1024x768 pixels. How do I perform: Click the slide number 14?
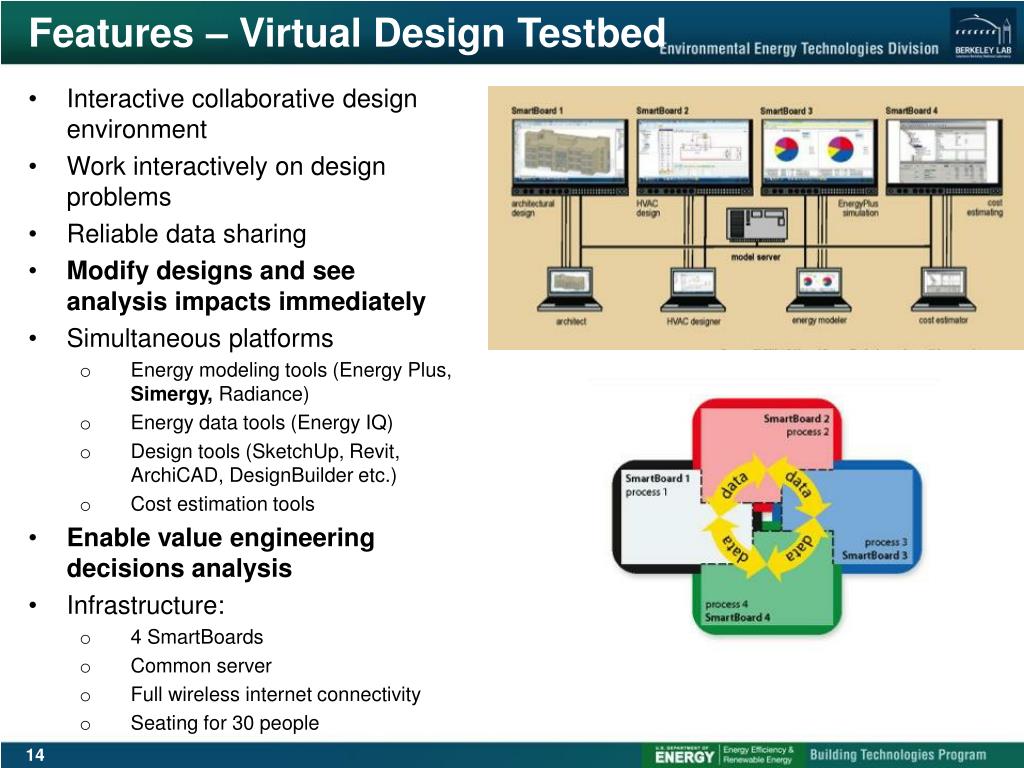click(x=35, y=755)
